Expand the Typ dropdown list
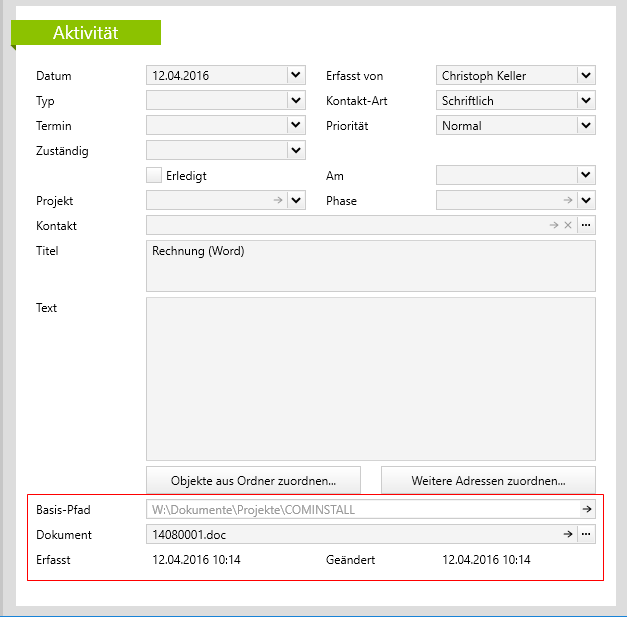The width and height of the screenshot is (627, 617). (x=295, y=100)
